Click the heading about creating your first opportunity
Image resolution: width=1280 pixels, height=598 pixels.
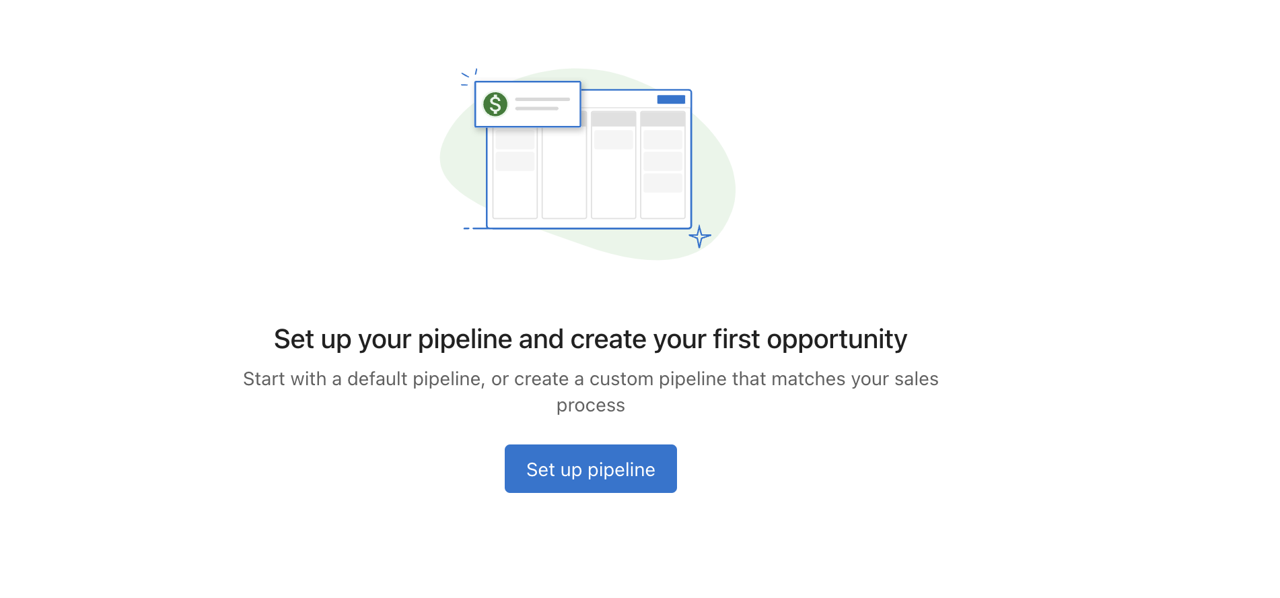point(590,339)
